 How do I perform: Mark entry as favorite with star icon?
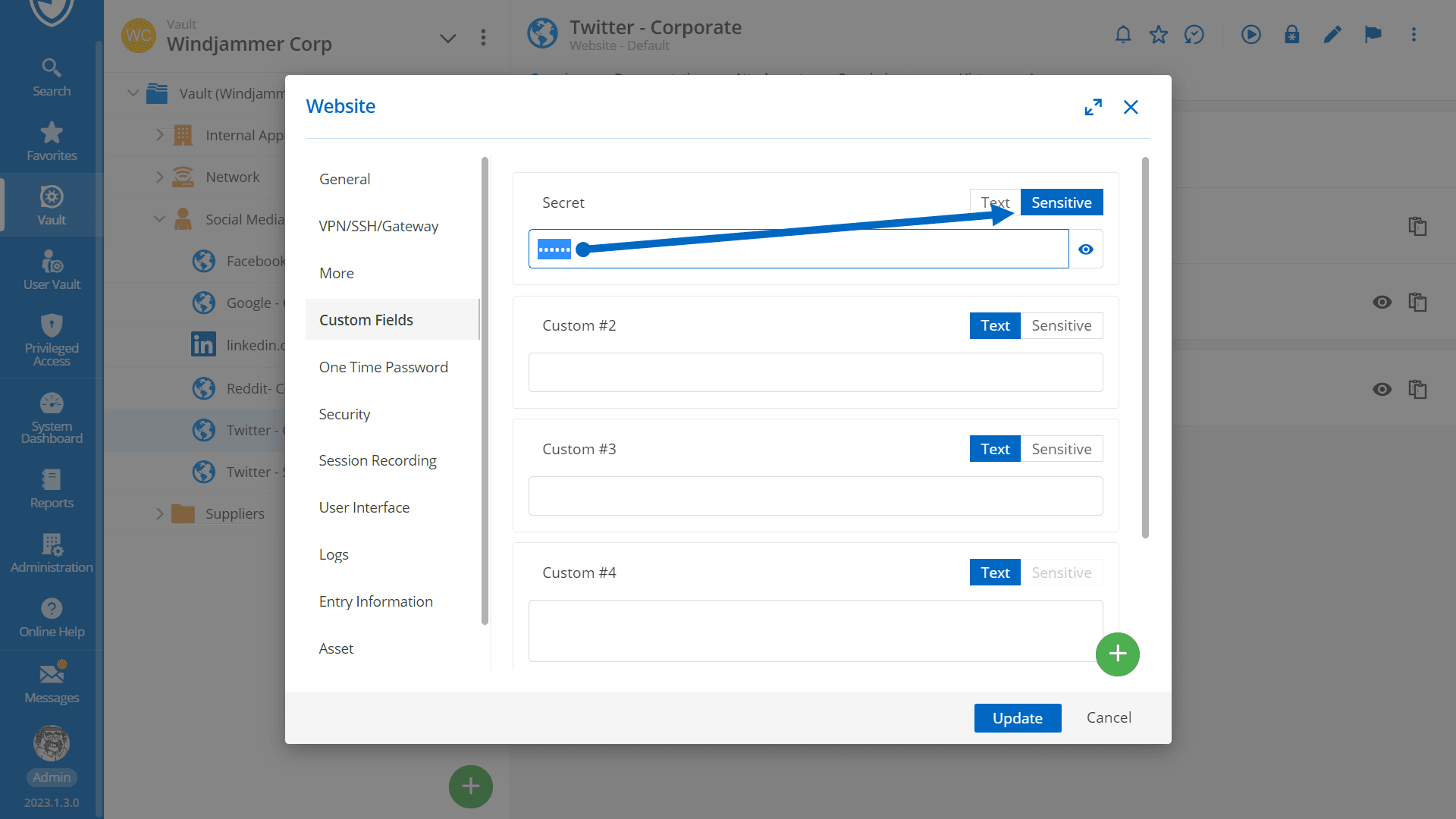pyautogui.click(x=1158, y=35)
